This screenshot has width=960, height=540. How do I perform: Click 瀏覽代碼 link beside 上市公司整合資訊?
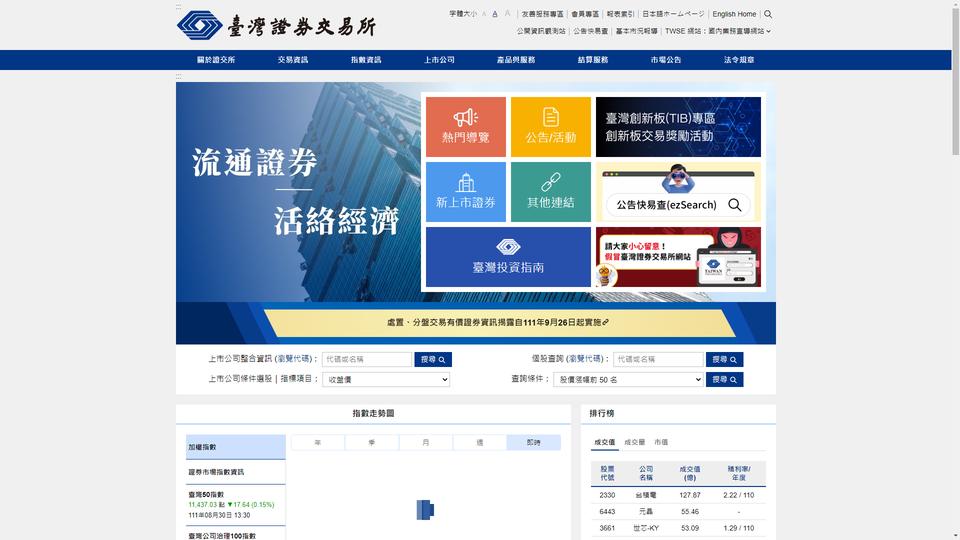(293, 359)
